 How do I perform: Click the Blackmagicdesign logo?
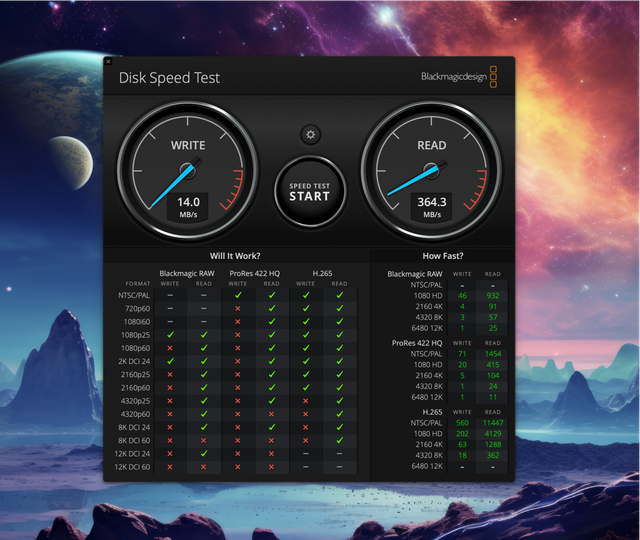(x=459, y=77)
